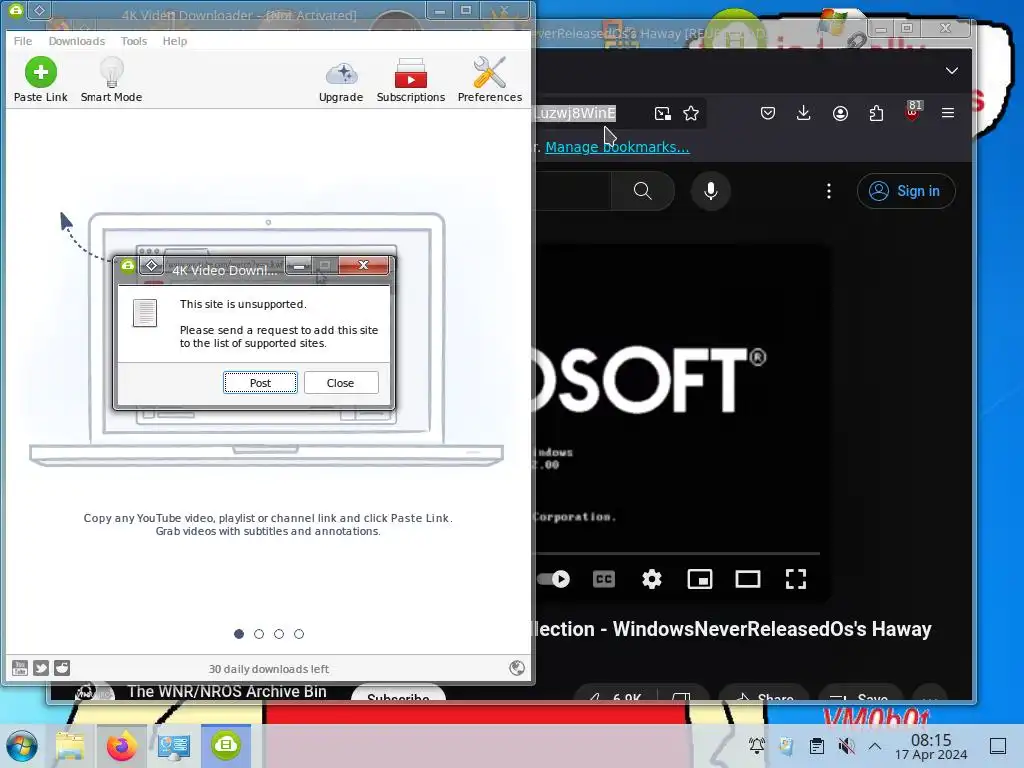Toggle closed captions CC on the video
Screen dimensions: 1024x768
click(604, 579)
